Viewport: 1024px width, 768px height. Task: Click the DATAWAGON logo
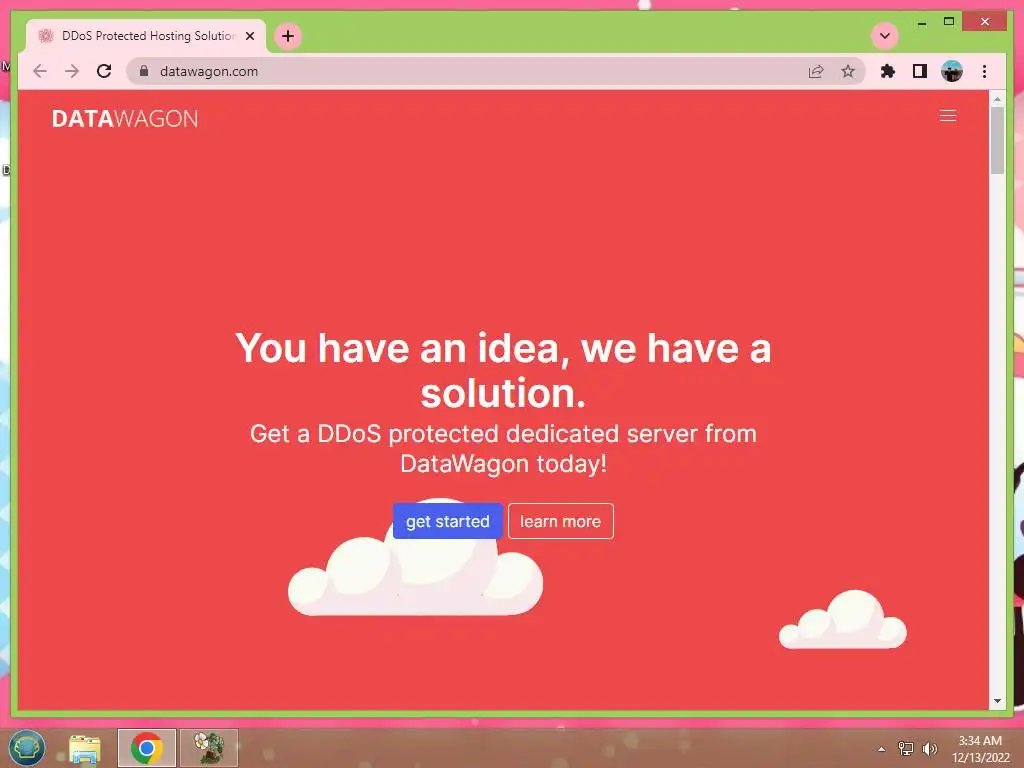(x=125, y=119)
